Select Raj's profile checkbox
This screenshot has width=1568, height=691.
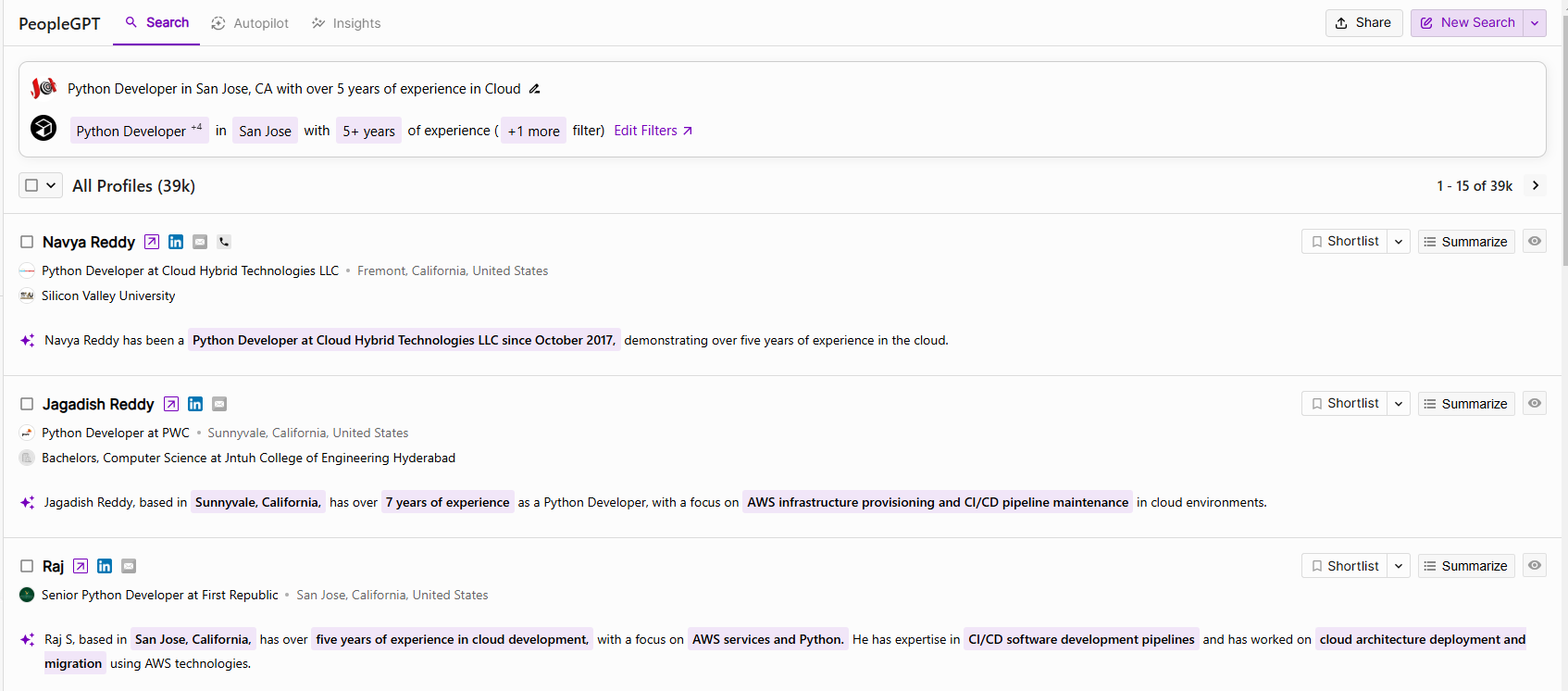27,566
